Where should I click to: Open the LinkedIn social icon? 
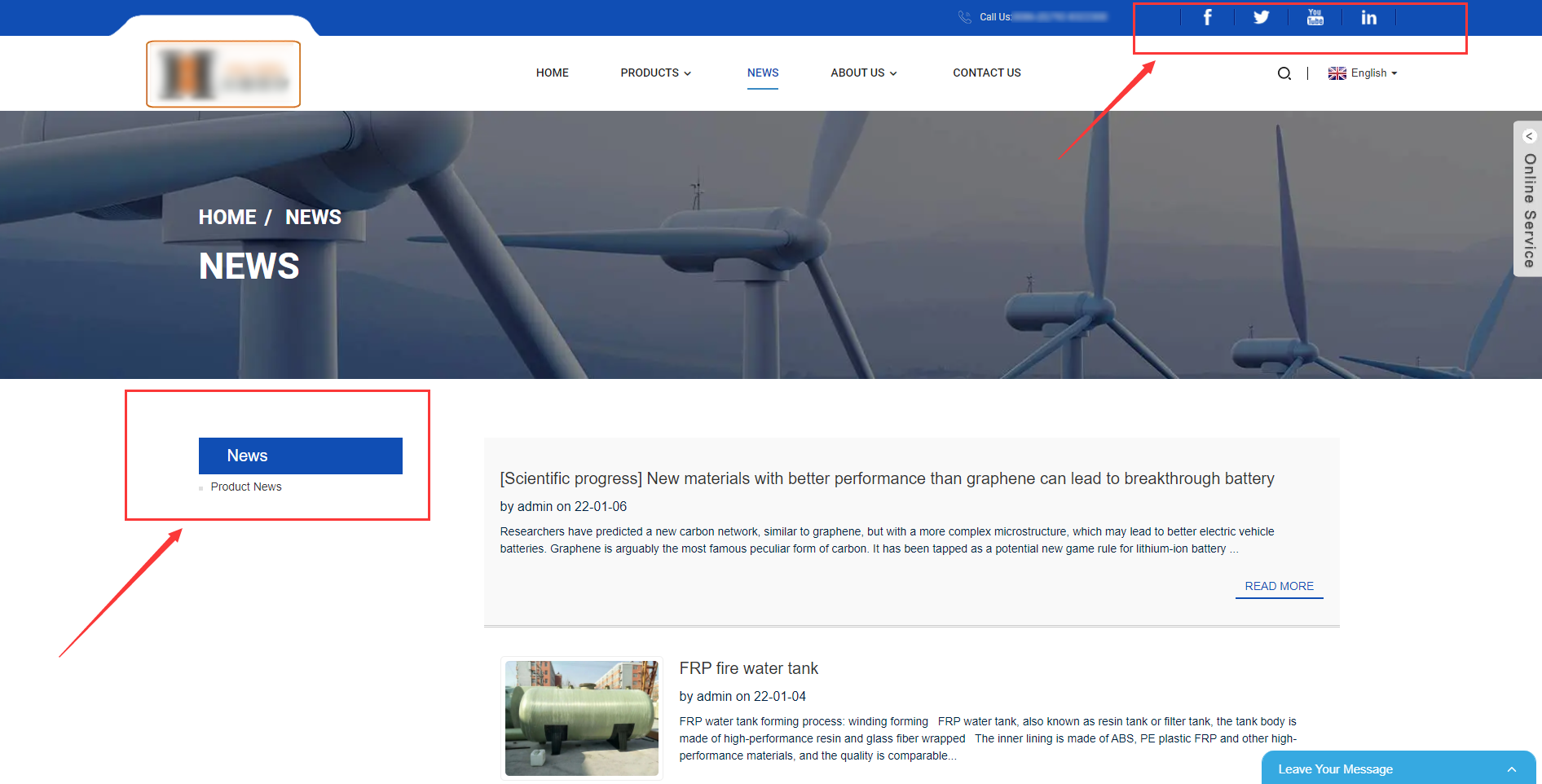click(1368, 17)
